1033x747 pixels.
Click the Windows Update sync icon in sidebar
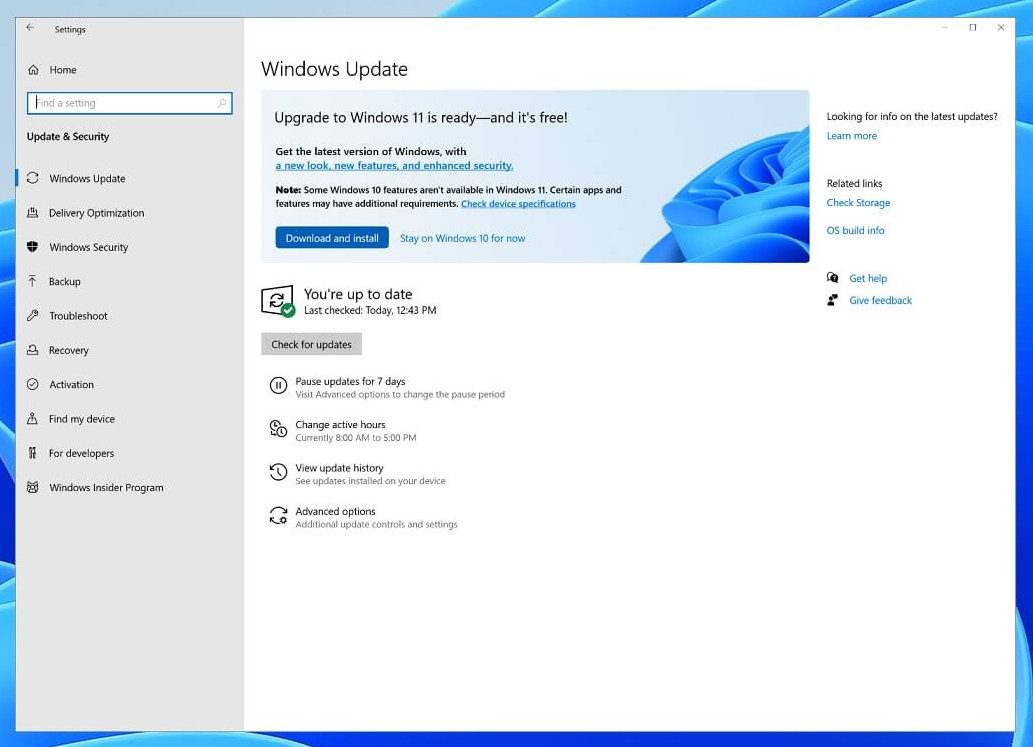coord(32,178)
